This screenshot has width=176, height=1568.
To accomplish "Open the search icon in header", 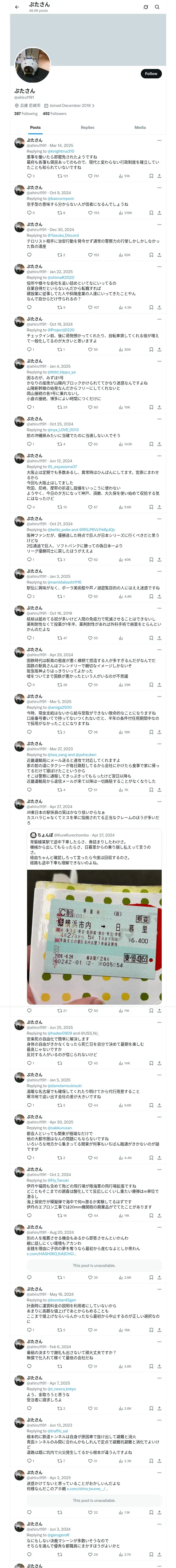I will click(x=157, y=7).
